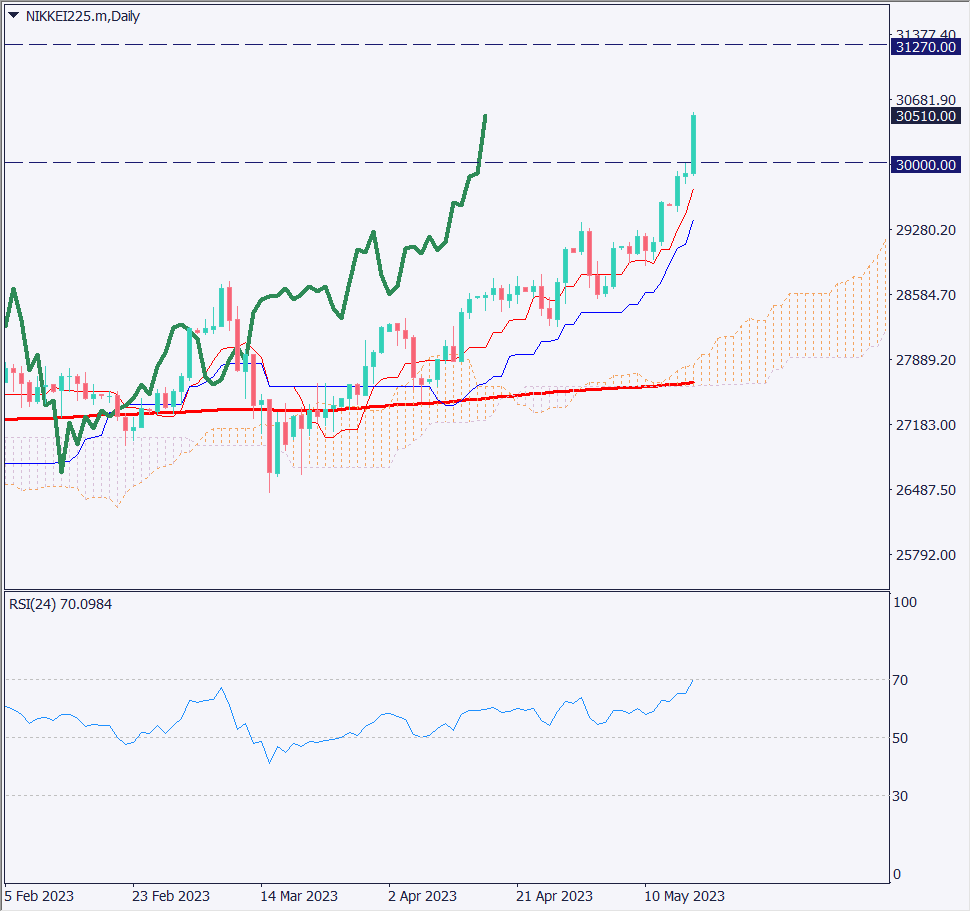Click the 5 Feb 2023 date label

point(40,895)
